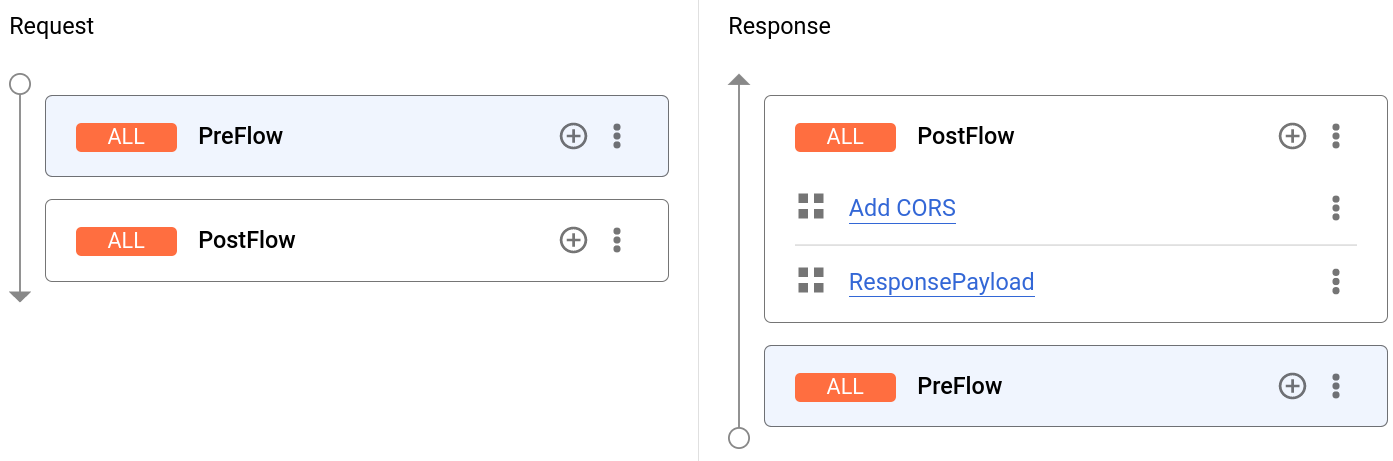Click the ALL badge on Response PostFlow

pos(845,137)
